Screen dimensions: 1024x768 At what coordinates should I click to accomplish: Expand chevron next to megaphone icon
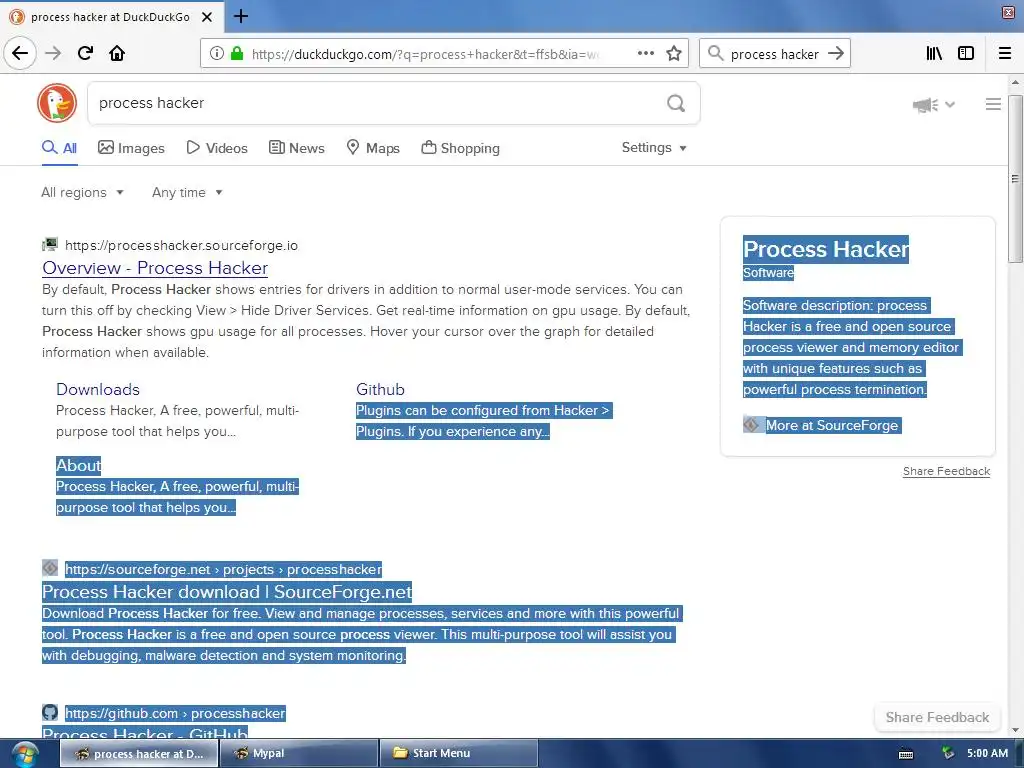950,104
